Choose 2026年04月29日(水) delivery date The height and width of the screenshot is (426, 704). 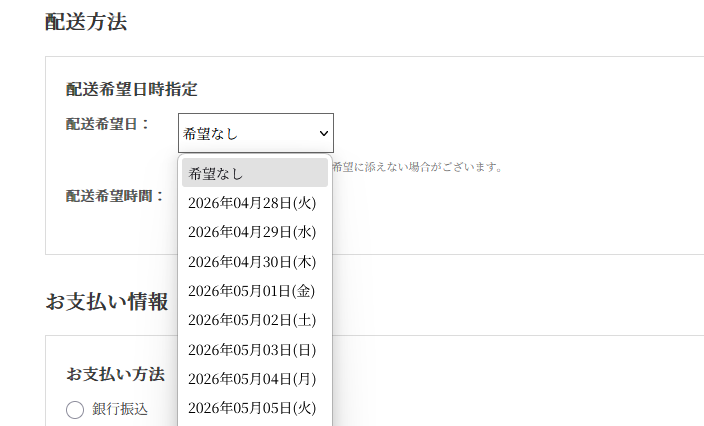coord(252,232)
